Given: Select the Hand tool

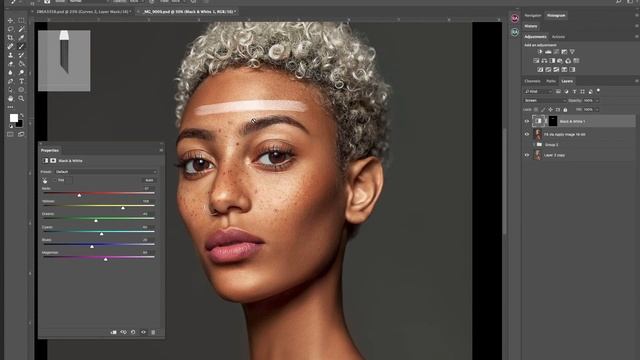Looking at the screenshot, I should pyautogui.click(x=11, y=98).
